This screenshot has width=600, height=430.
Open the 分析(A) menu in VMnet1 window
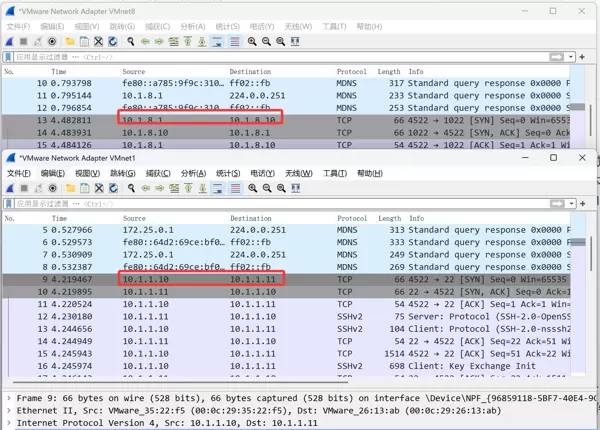coord(193,173)
